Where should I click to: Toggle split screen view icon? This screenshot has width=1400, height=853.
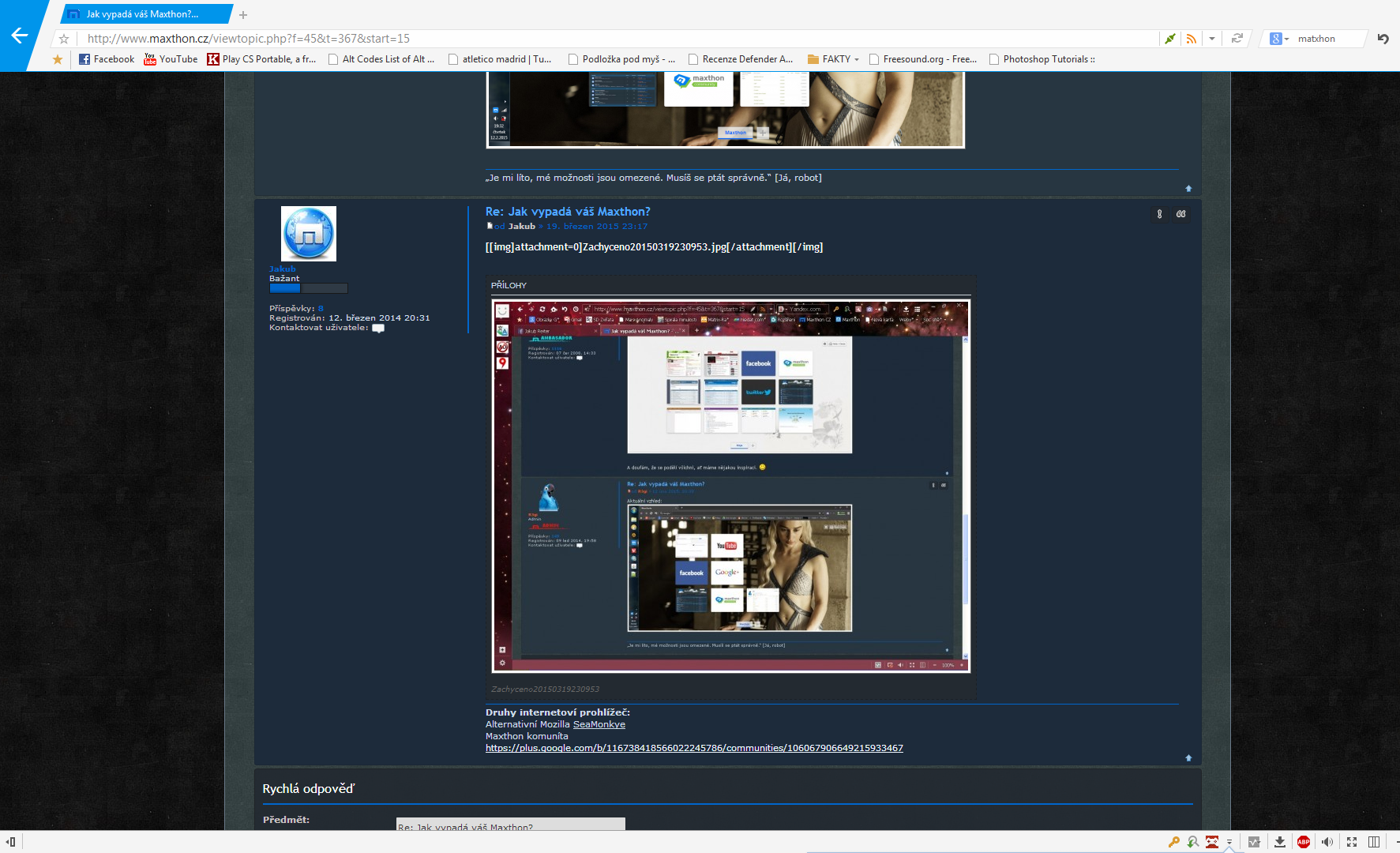click(x=1374, y=842)
